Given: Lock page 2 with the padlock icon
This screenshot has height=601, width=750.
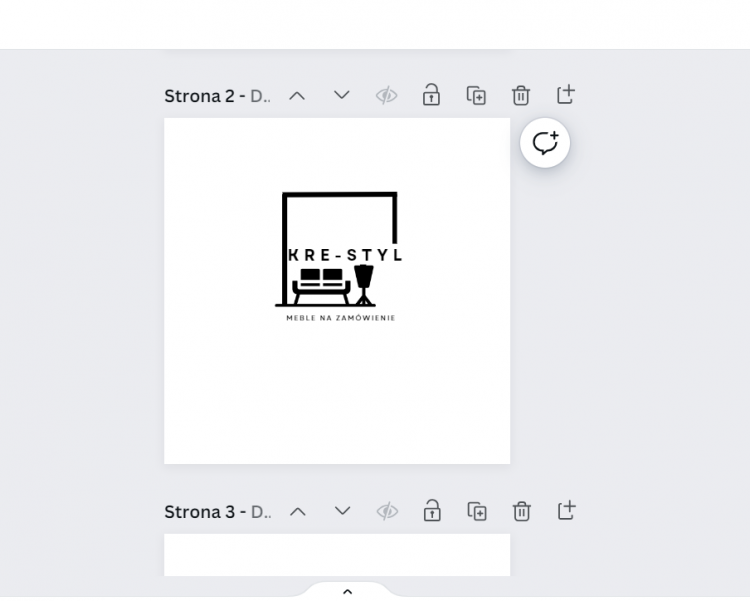Looking at the screenshot, I should [x=431, y=95].
